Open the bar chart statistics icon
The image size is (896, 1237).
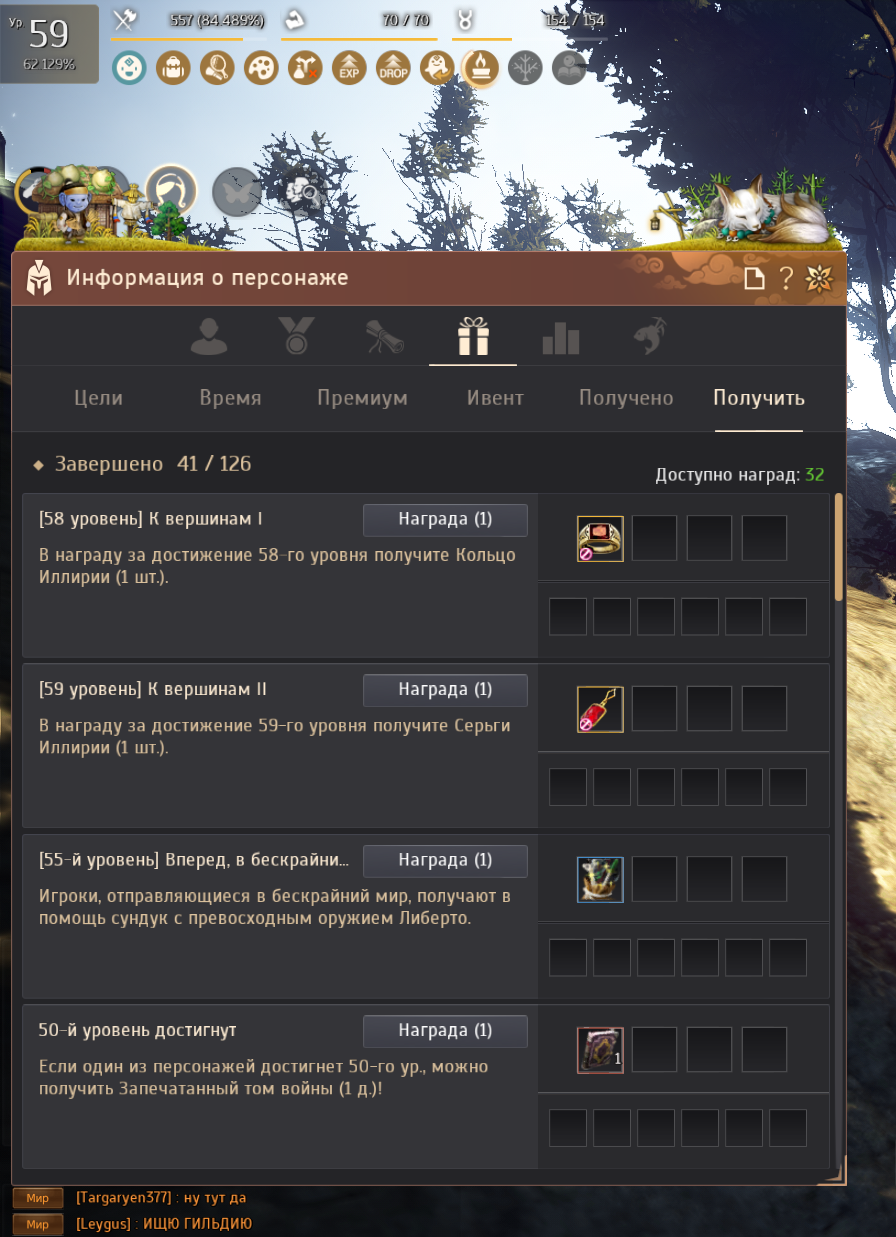click(x=561, y=337)
